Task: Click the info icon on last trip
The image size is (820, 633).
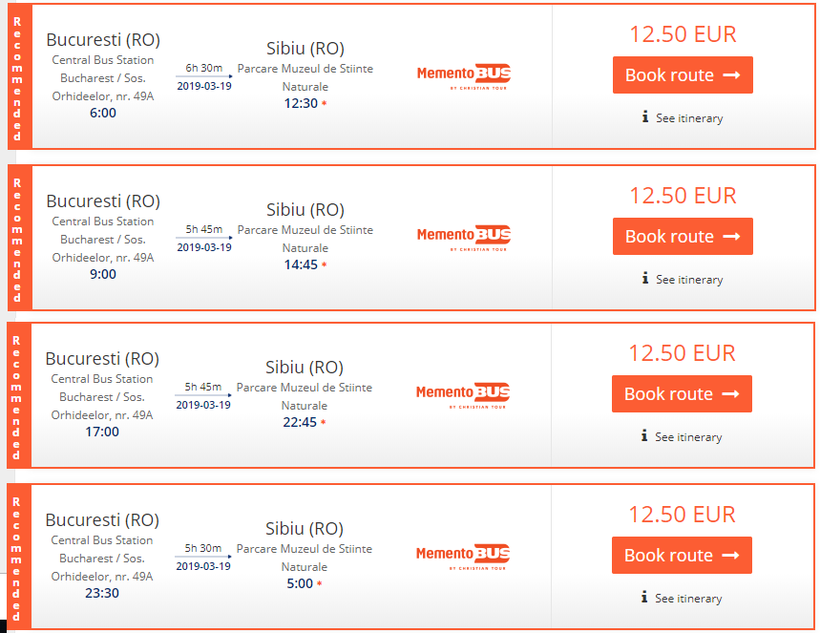Action: pyautogui.click(x=644, y=597)
